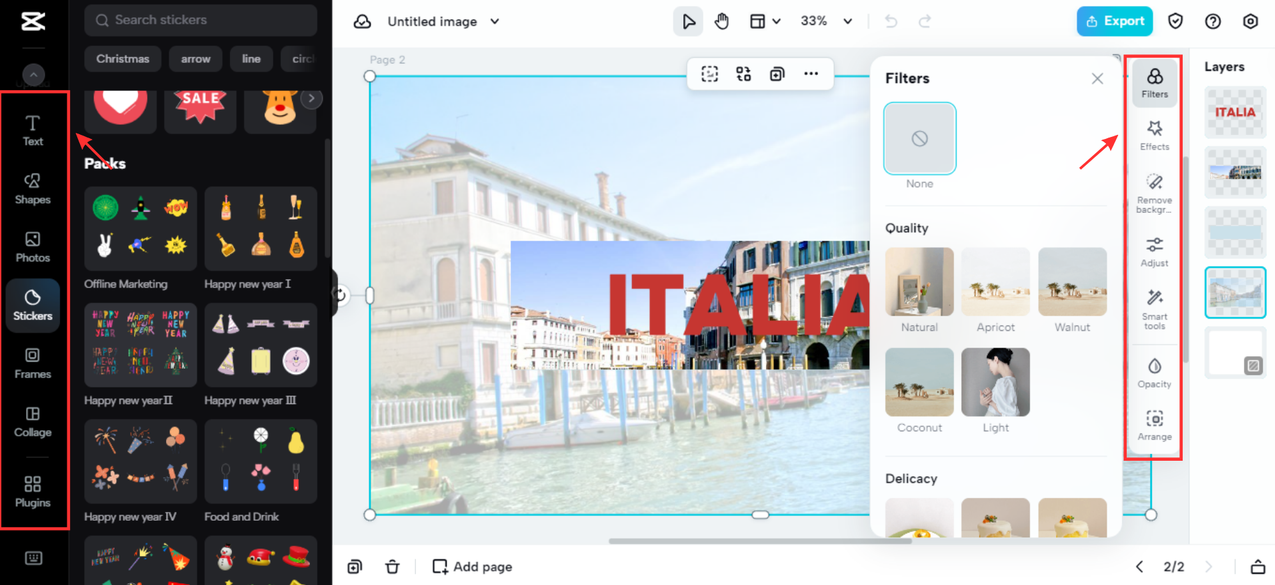This screenshot has height=585, width=1275.
Task: Choose the Select pointer tool
Action: tap(688, 21)
